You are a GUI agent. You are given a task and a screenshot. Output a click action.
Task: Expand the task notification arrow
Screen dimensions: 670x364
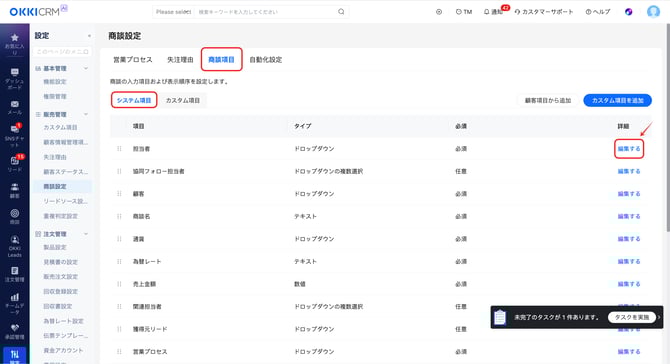[x=659, y=317]
